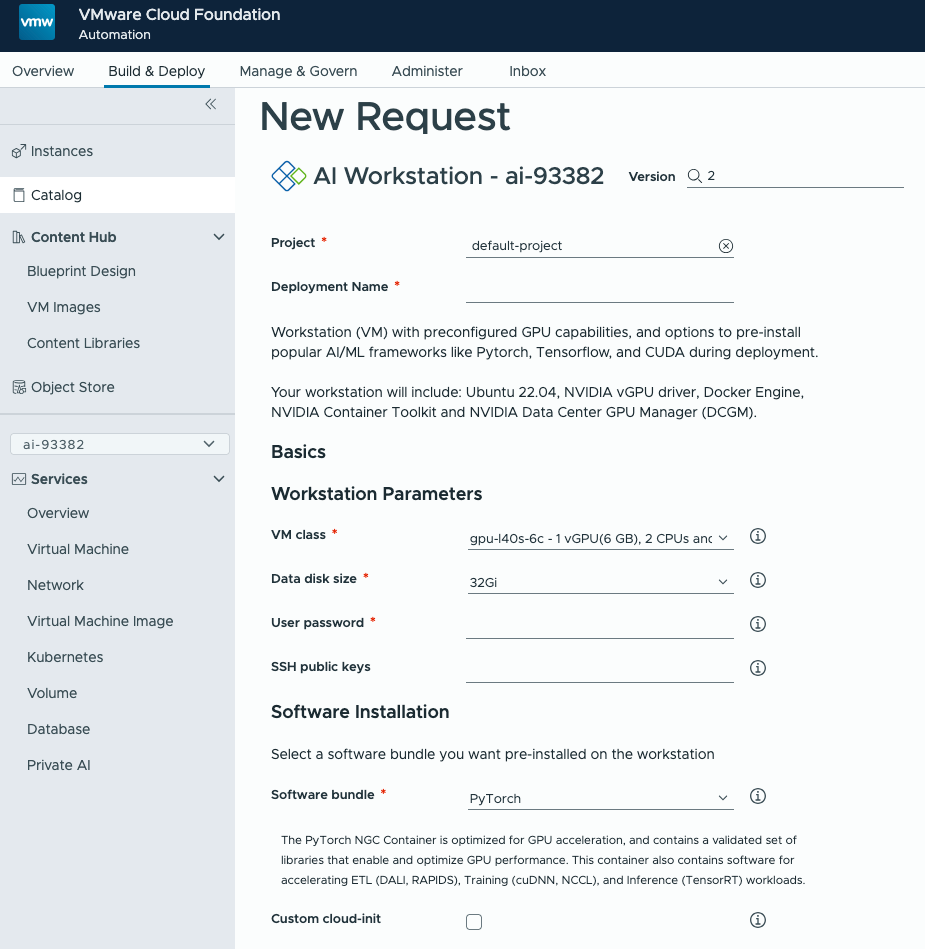Viewport: 925px width, 949px height.
Task: Open the Inbox tab
Action: click(527, 71)
